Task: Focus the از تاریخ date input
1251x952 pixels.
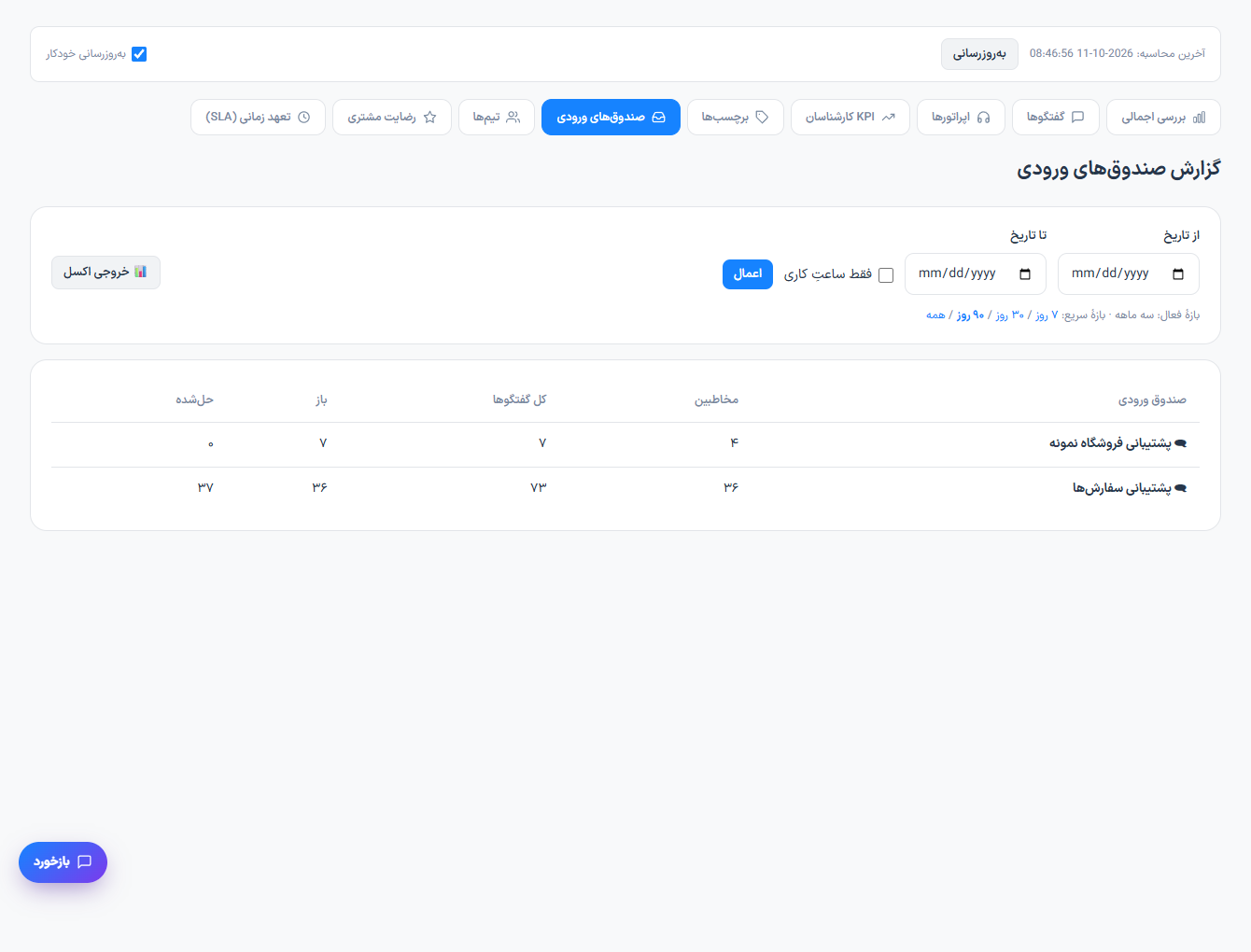Action: pyautogui.click(x=1129, y=274)
